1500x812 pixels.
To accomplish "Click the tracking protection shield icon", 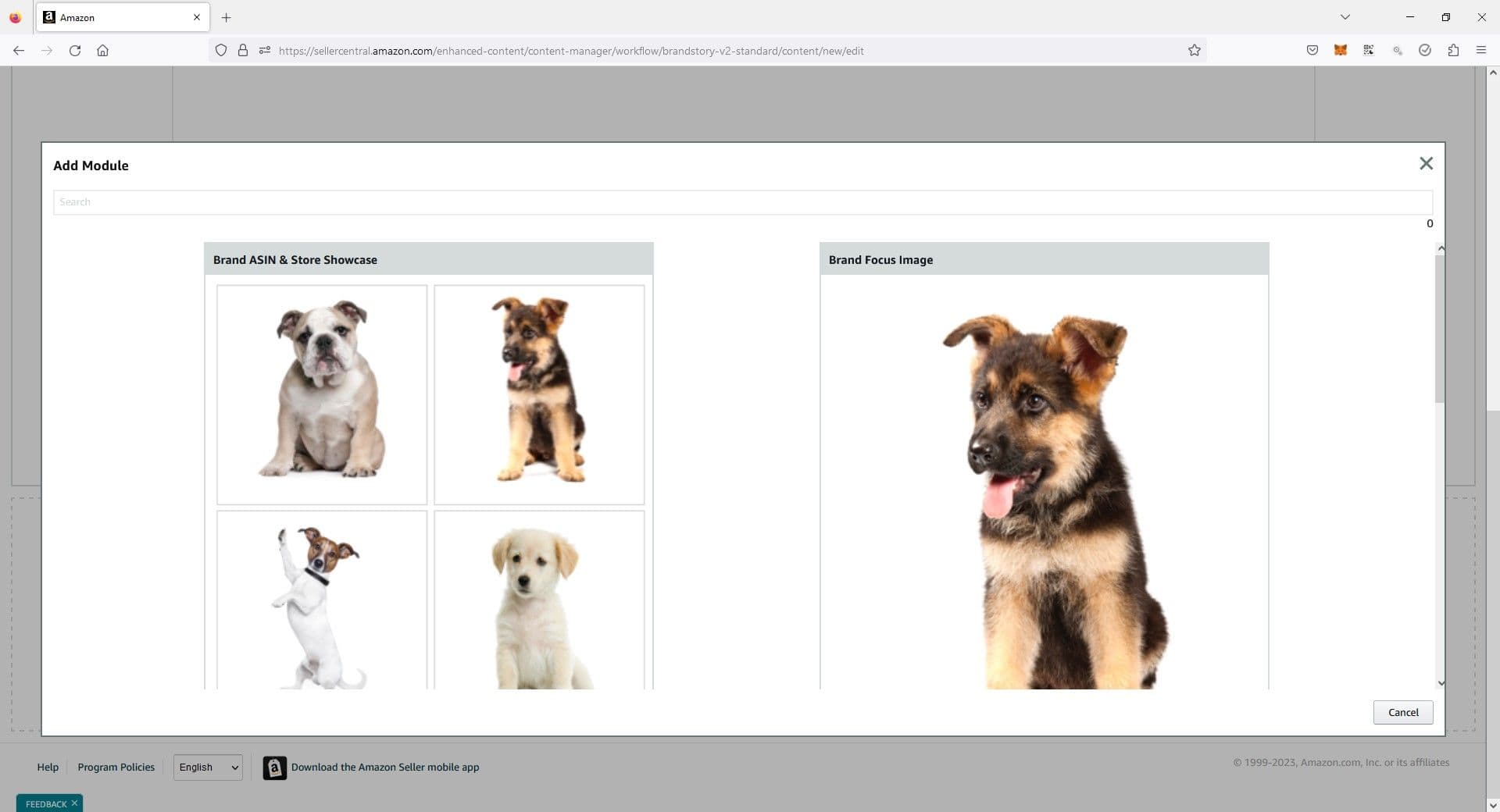I will pos(221,51).
